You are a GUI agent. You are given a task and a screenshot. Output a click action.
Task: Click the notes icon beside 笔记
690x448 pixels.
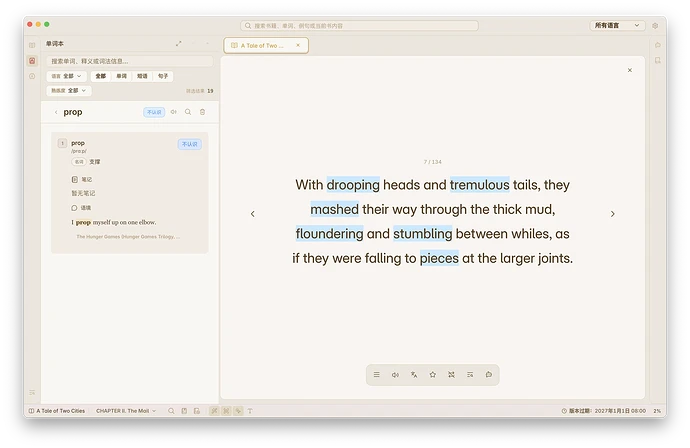click(74, 179)
